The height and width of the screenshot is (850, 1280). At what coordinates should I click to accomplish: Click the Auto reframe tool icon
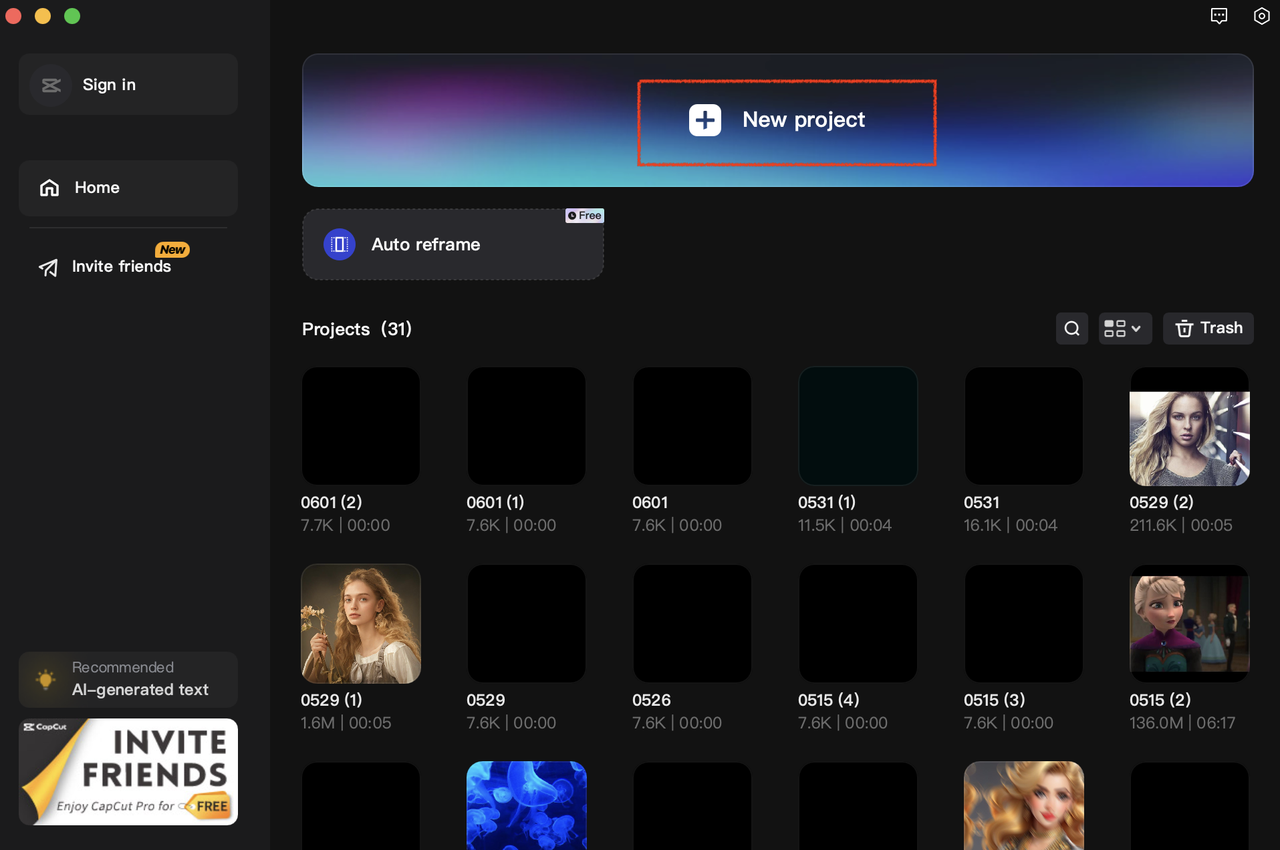339,244
